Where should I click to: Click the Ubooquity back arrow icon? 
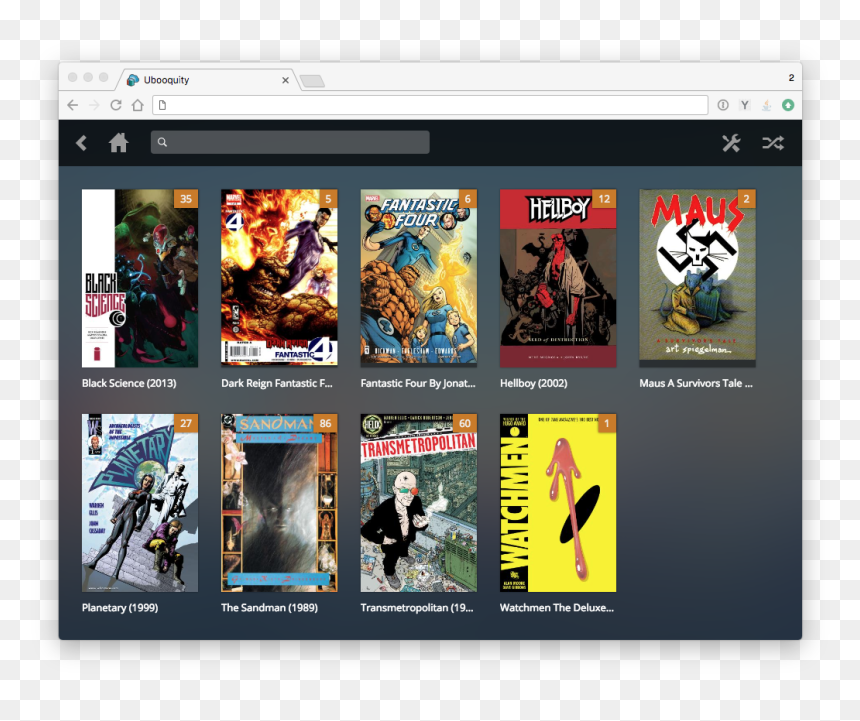tap(81, 143)
